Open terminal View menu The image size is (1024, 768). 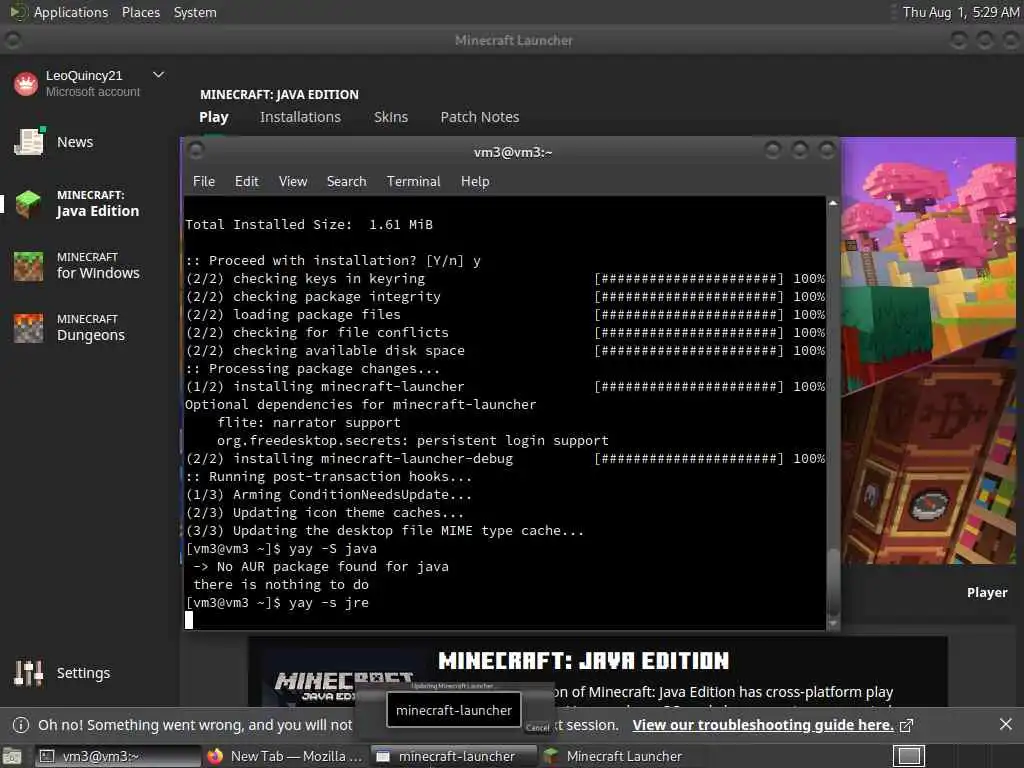click(293, 181)
